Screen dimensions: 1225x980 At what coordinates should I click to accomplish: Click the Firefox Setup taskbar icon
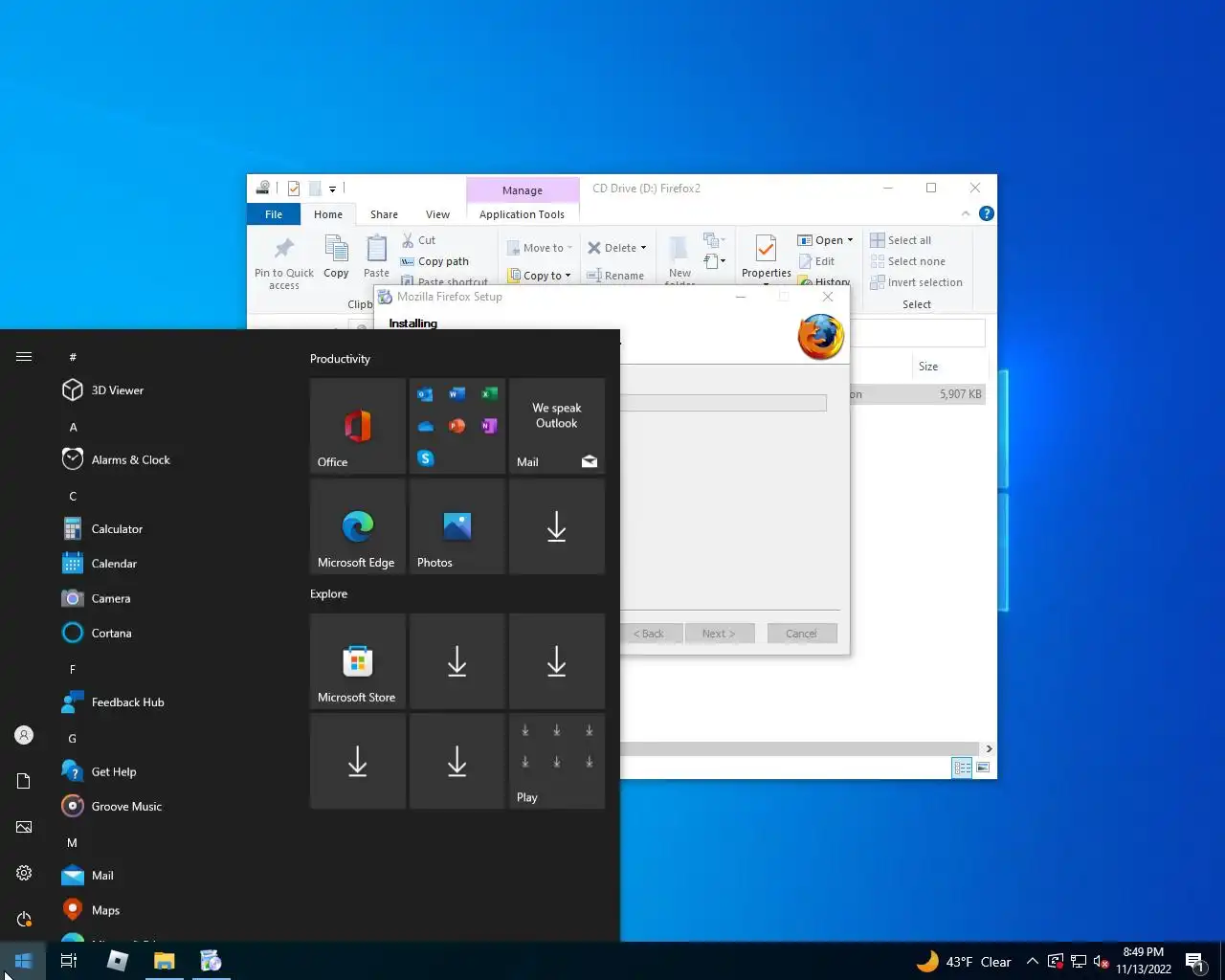tap(211, 961)
